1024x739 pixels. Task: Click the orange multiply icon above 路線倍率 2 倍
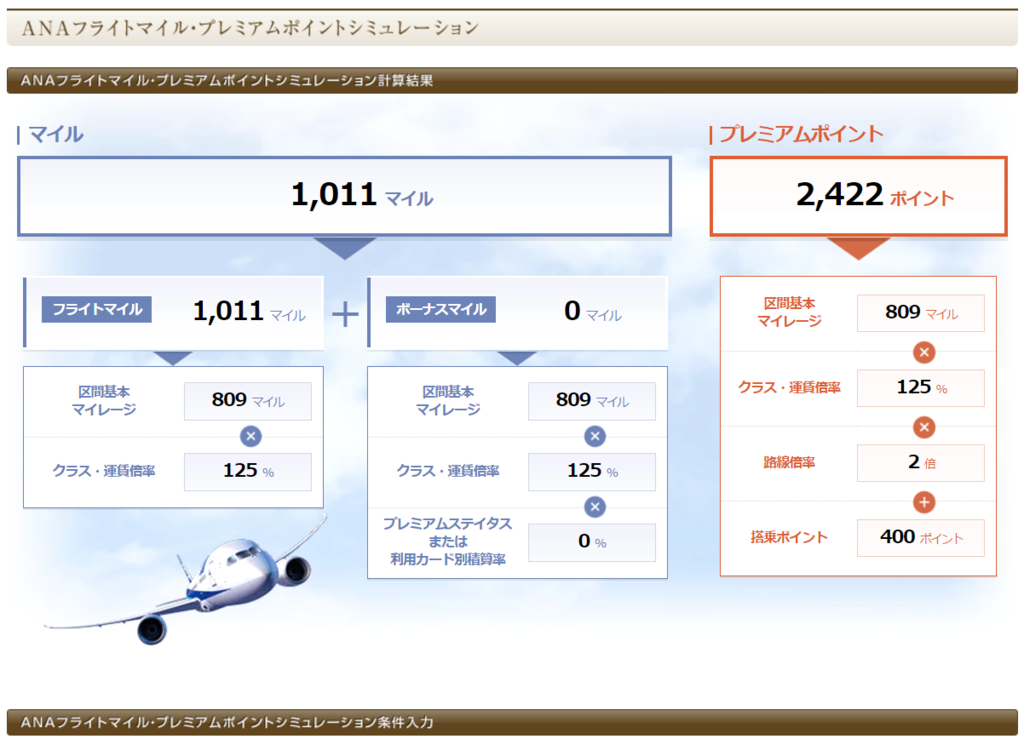(x=923, y=428)
